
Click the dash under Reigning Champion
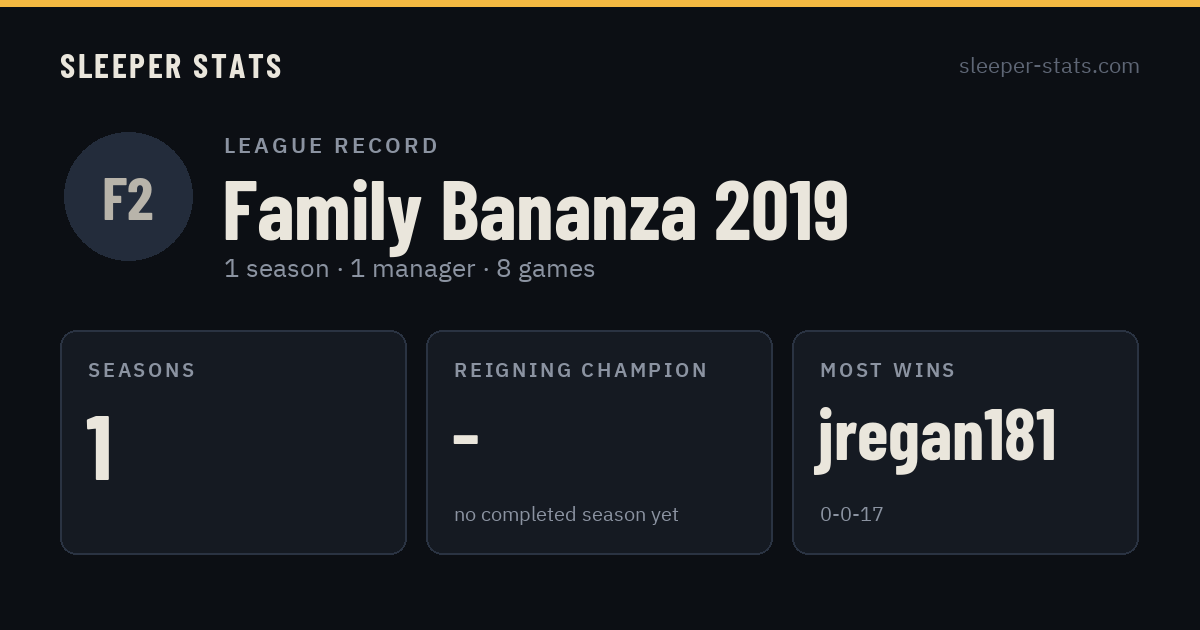pos(466,439)
